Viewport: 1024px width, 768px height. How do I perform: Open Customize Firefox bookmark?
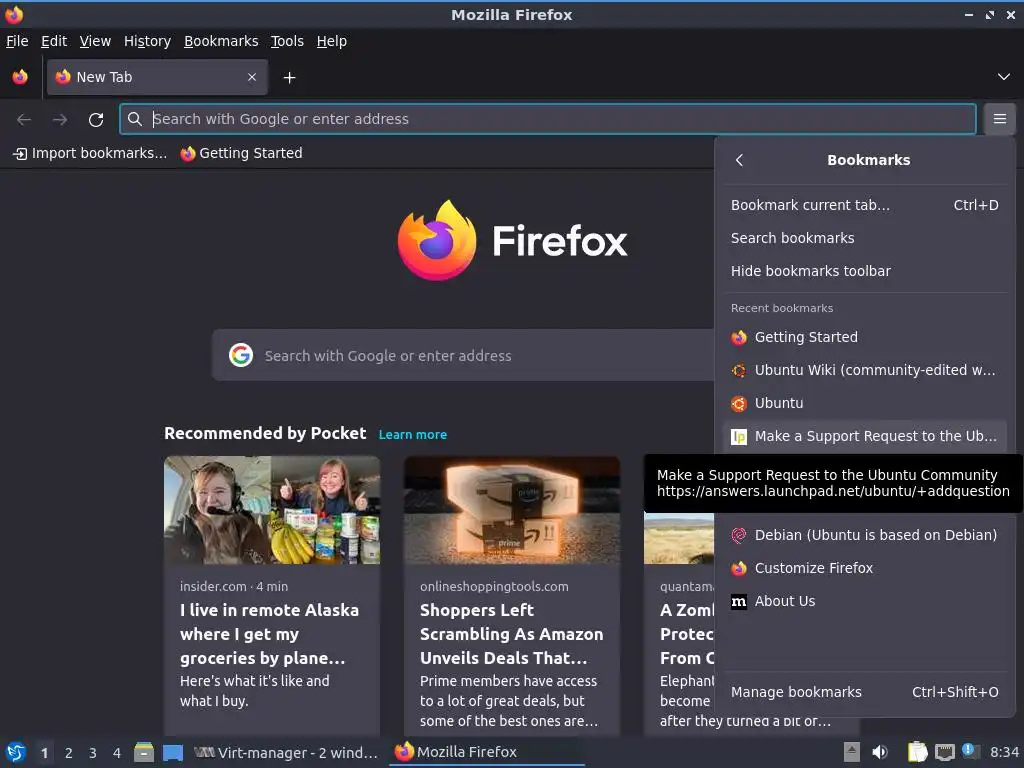[x=865, y=568]
